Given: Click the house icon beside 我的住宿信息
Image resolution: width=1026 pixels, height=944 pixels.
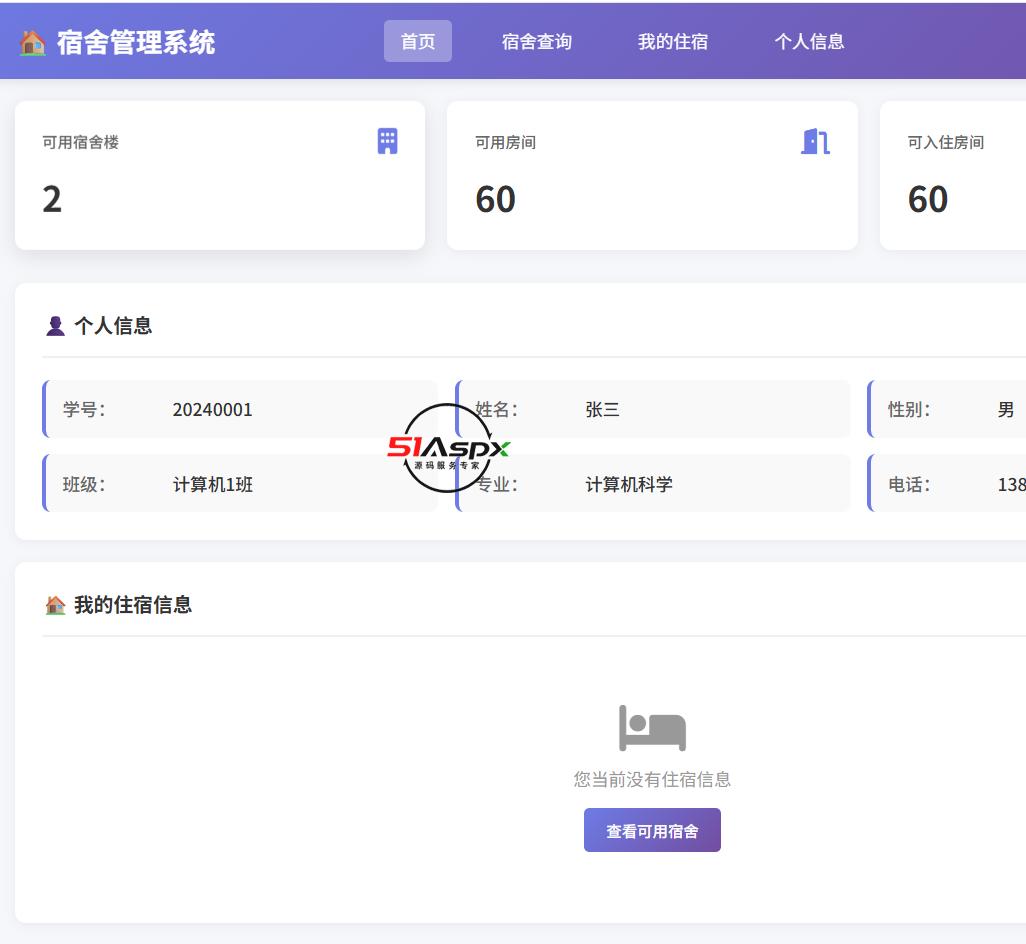Looking at the screenshot, I should pos(56,605).
